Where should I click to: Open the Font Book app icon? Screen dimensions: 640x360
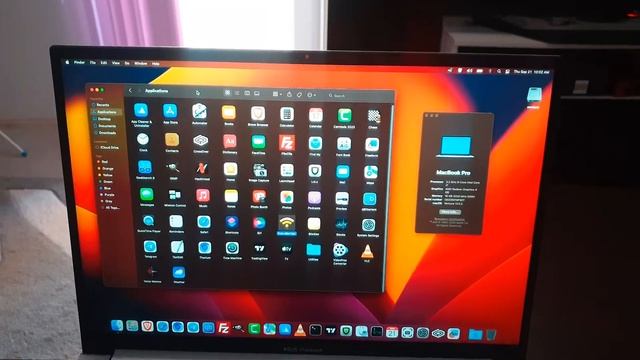click(344, 144)
